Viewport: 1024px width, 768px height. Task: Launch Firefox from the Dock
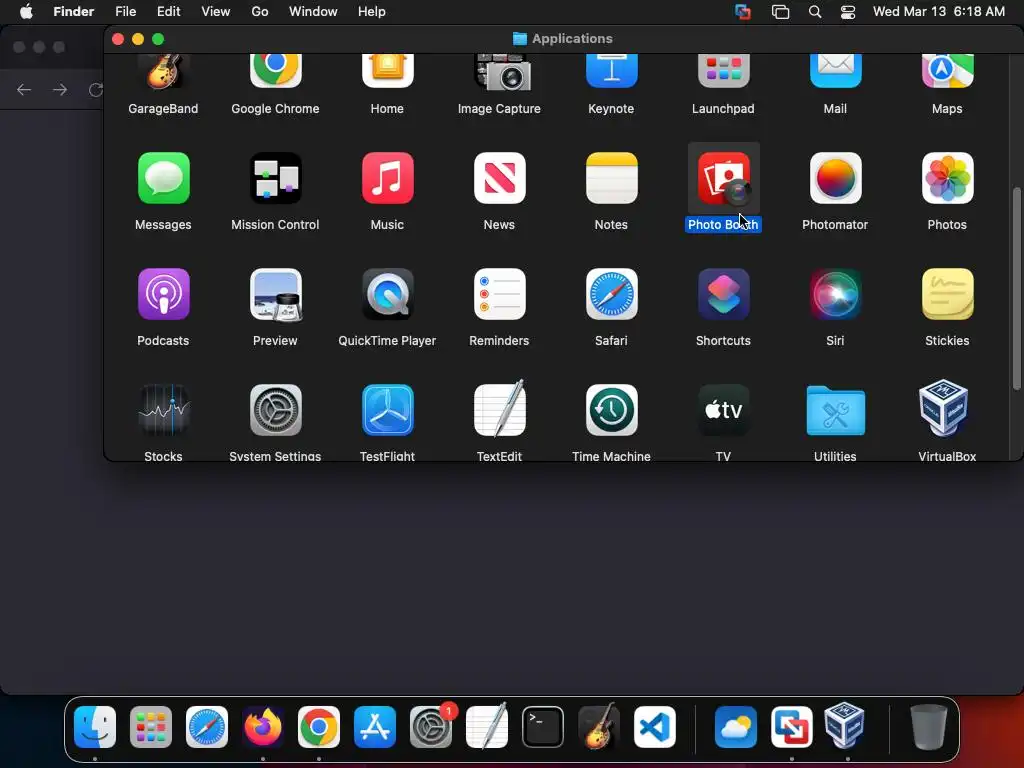263,727
